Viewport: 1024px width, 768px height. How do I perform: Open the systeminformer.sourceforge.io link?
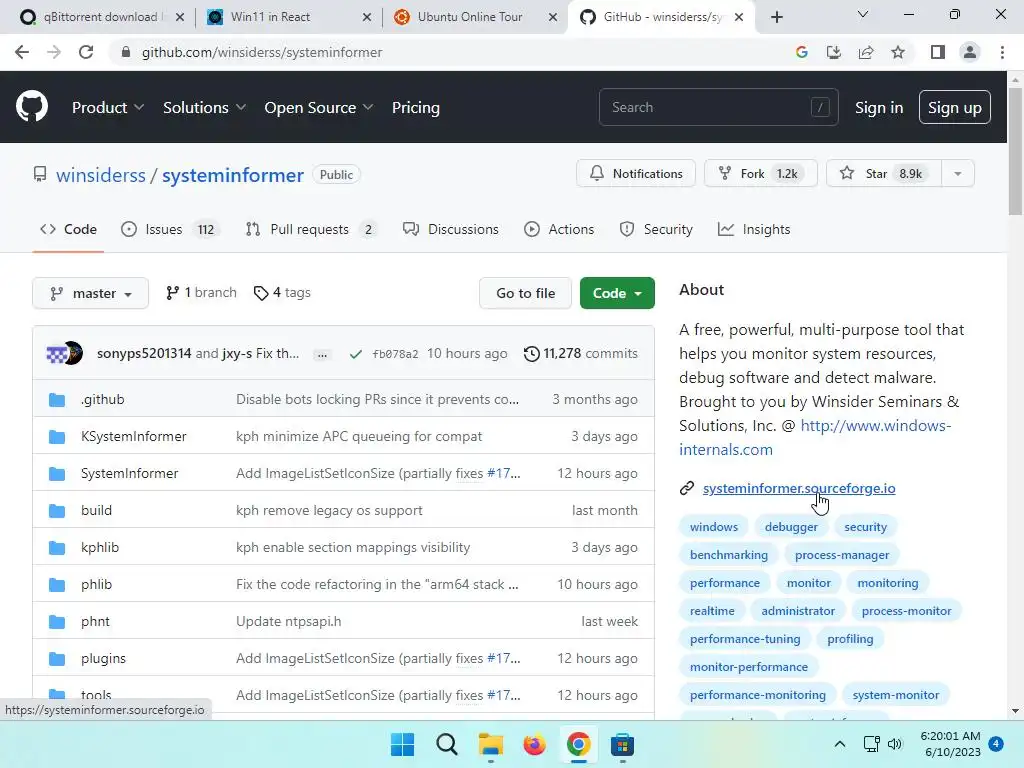(x=799, y=488)
